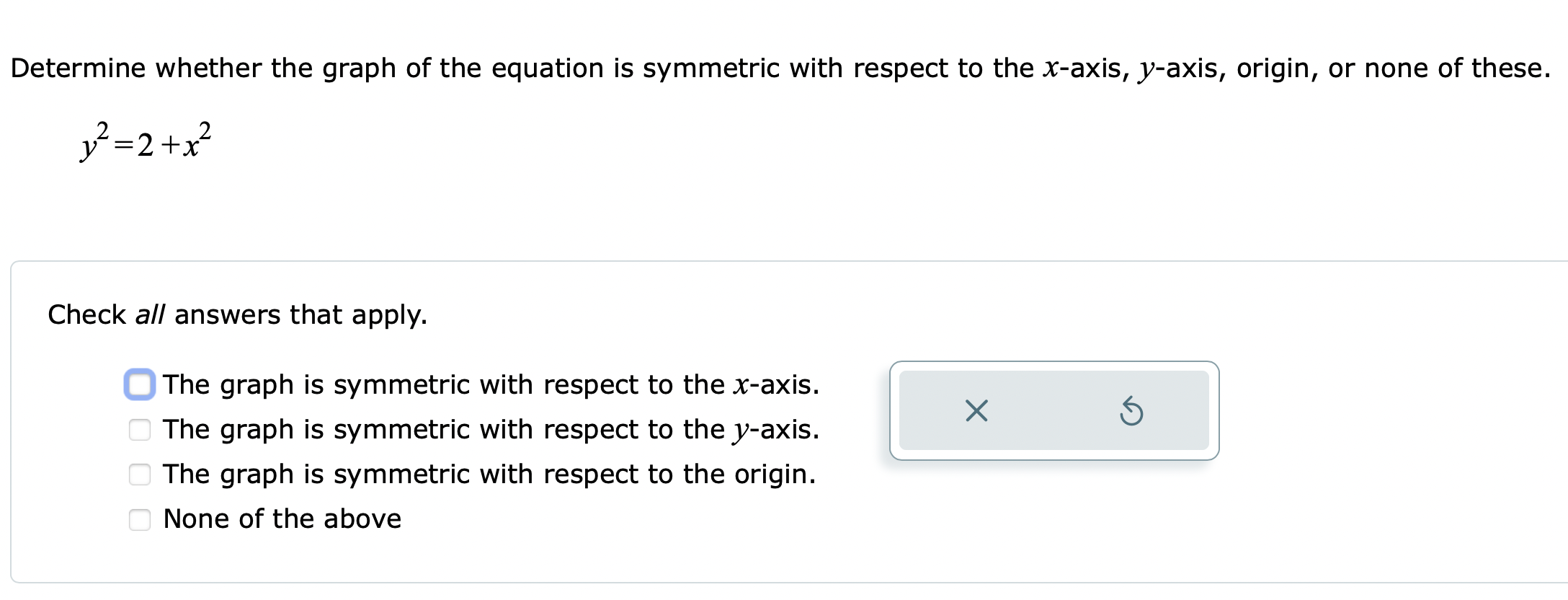The image size is (1568, 600).
Task: Select the text symmetric with respect to origin
Action: [489, 475]
